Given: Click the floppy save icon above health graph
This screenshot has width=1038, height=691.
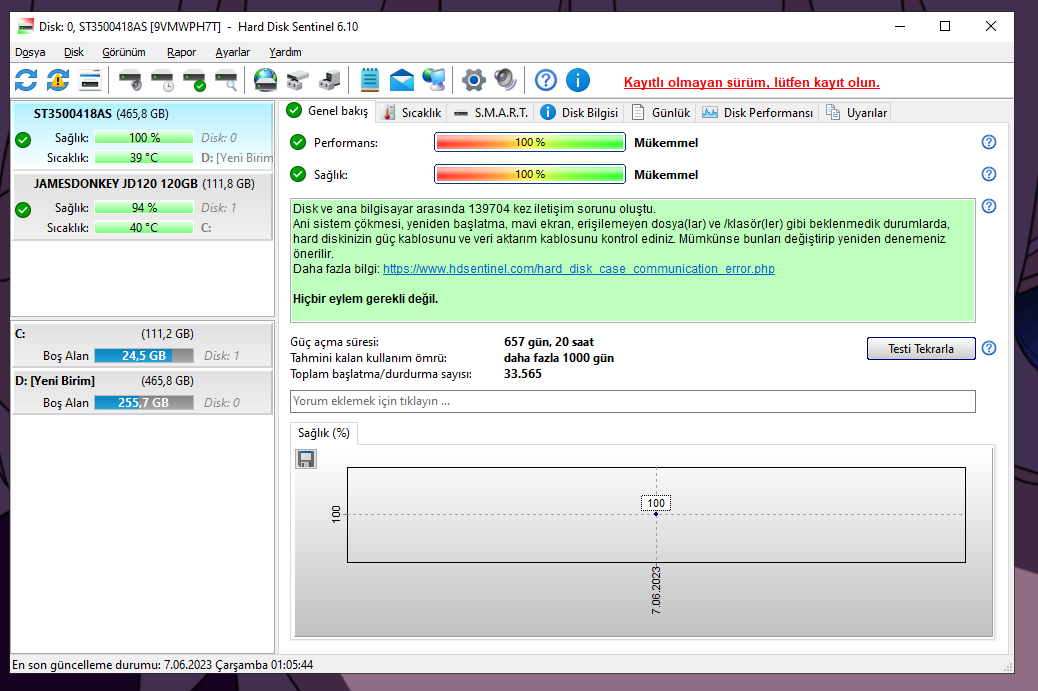Looking at the screenshot, I should pyautogui.click(x=306, y=459).
